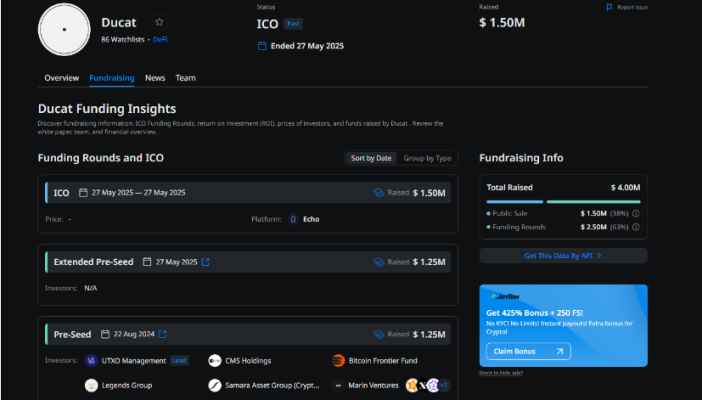This screenshot has width=702, height=400.
Task: Click the CMS Holdings investor logo
Action: (215, 360)
